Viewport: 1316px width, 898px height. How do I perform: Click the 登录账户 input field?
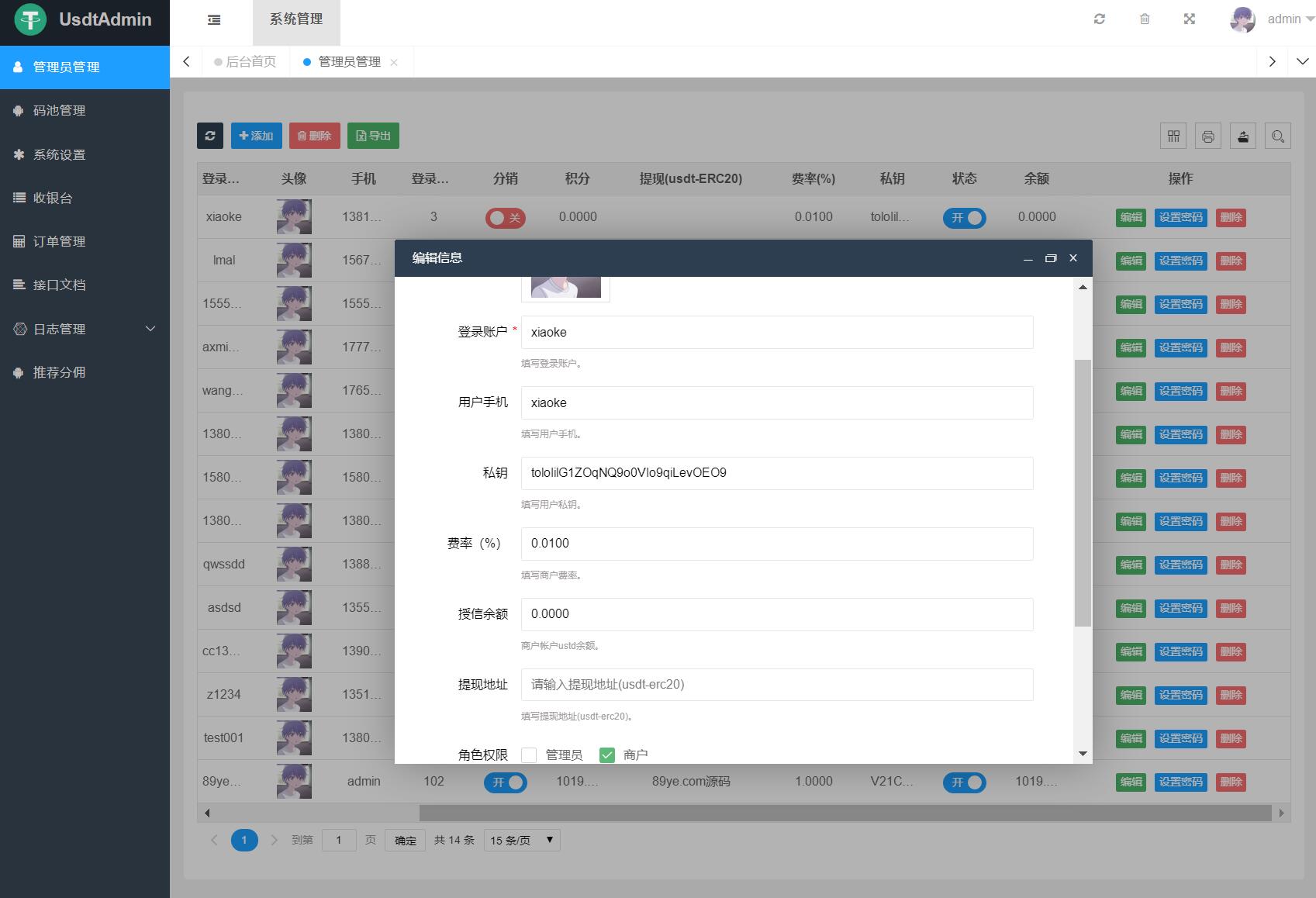tap(777, 332)
